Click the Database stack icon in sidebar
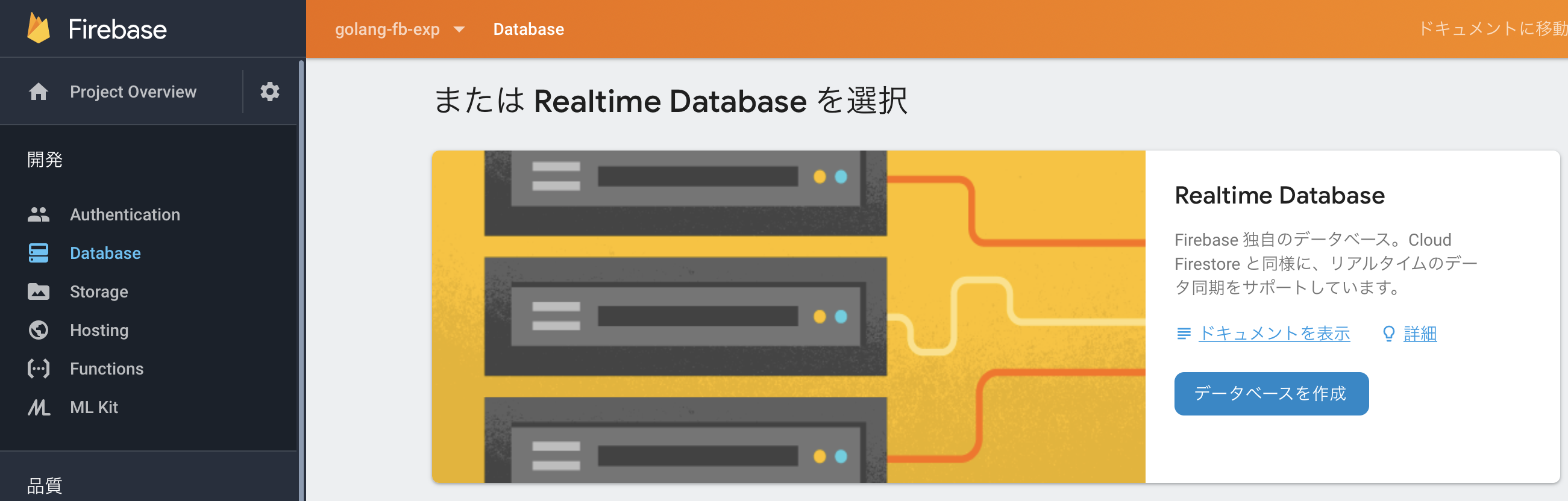This screenshot has width=1568, height=501. (39, 253)
